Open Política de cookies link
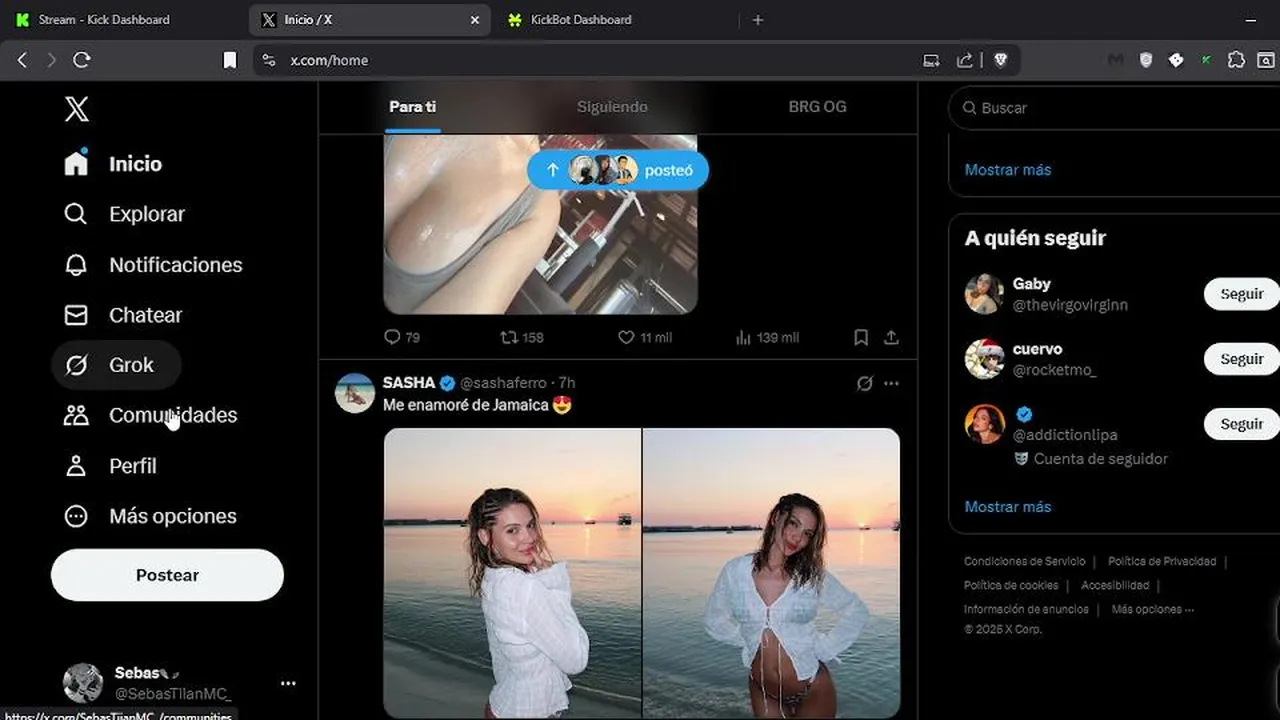Screen dimensions: 1280x720 click(x=1011, y=586)
